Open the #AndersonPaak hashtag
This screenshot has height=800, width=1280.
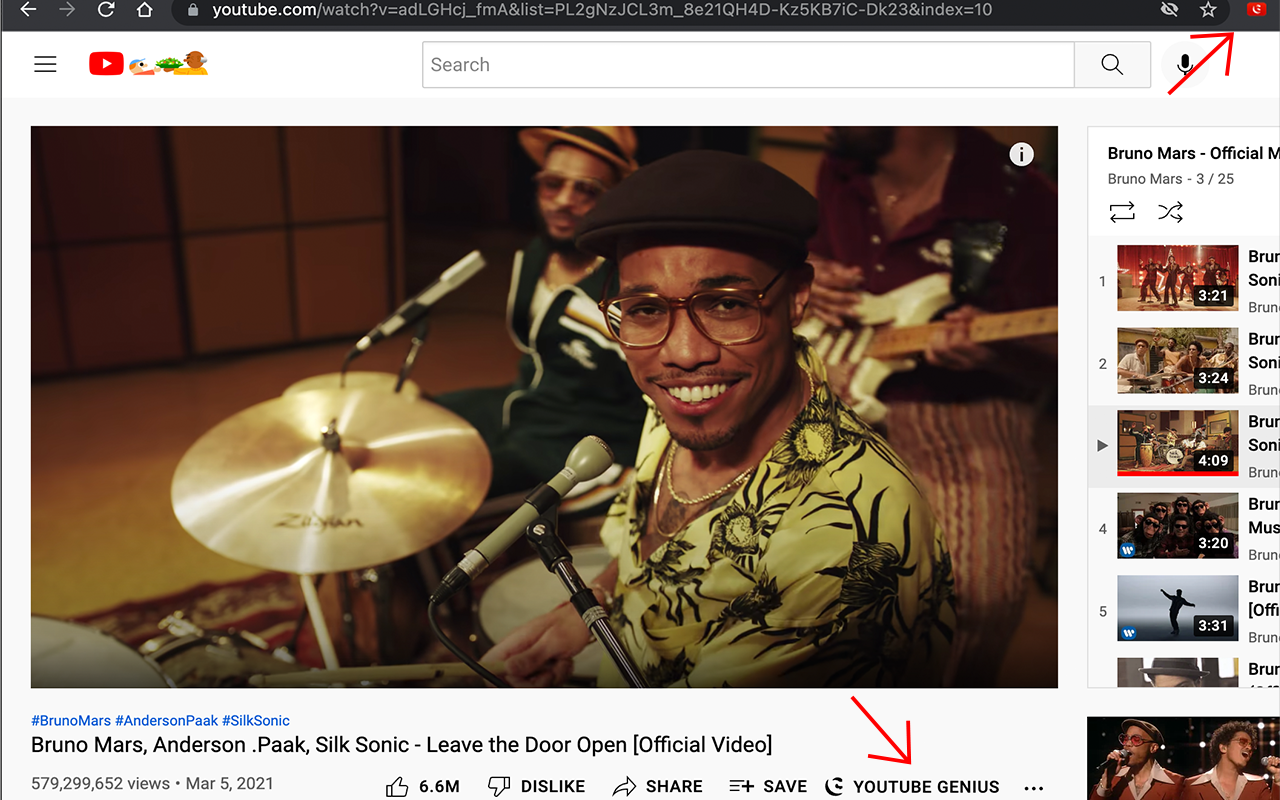[166, 720]
